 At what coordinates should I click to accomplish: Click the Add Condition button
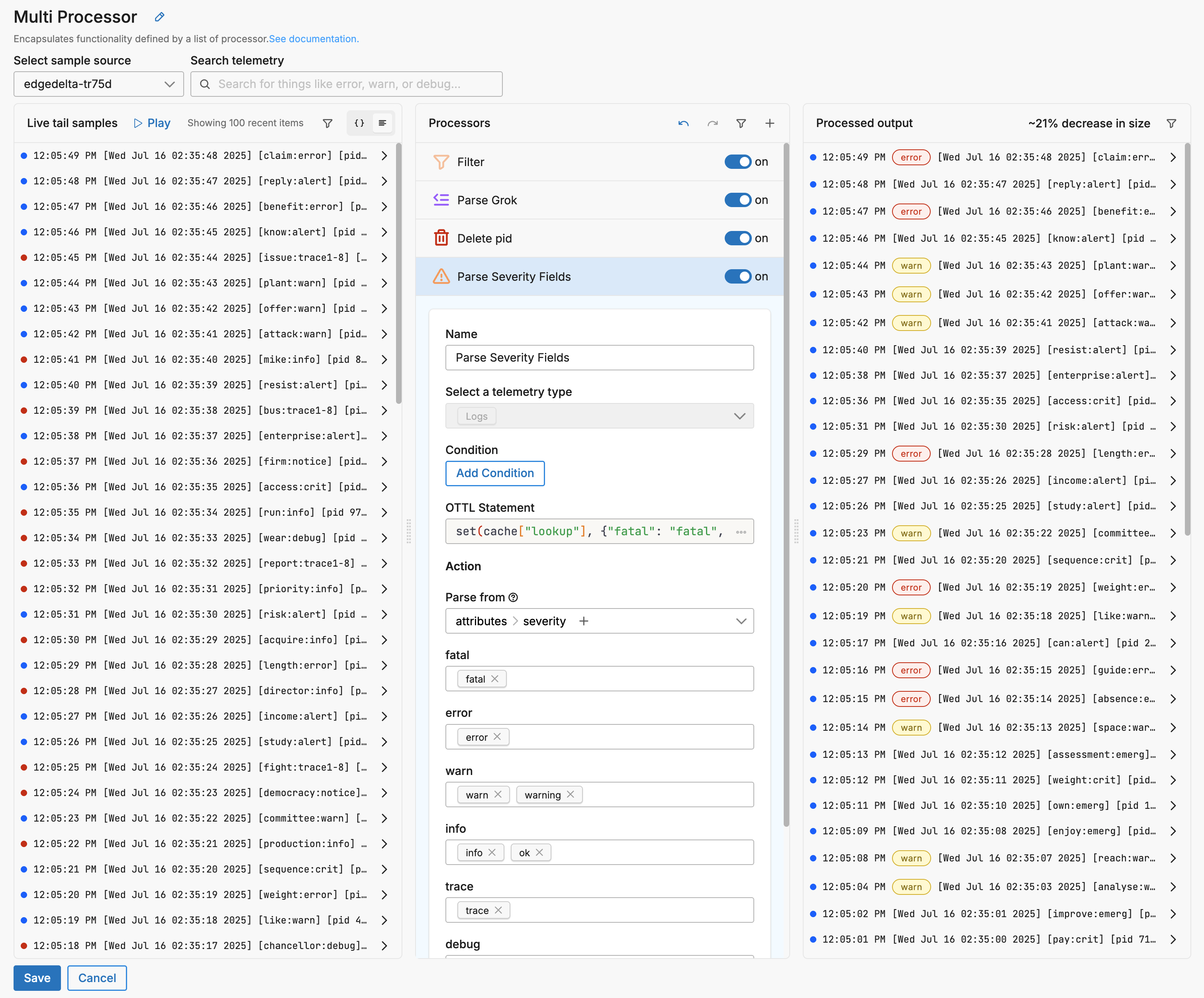point(495,474)
